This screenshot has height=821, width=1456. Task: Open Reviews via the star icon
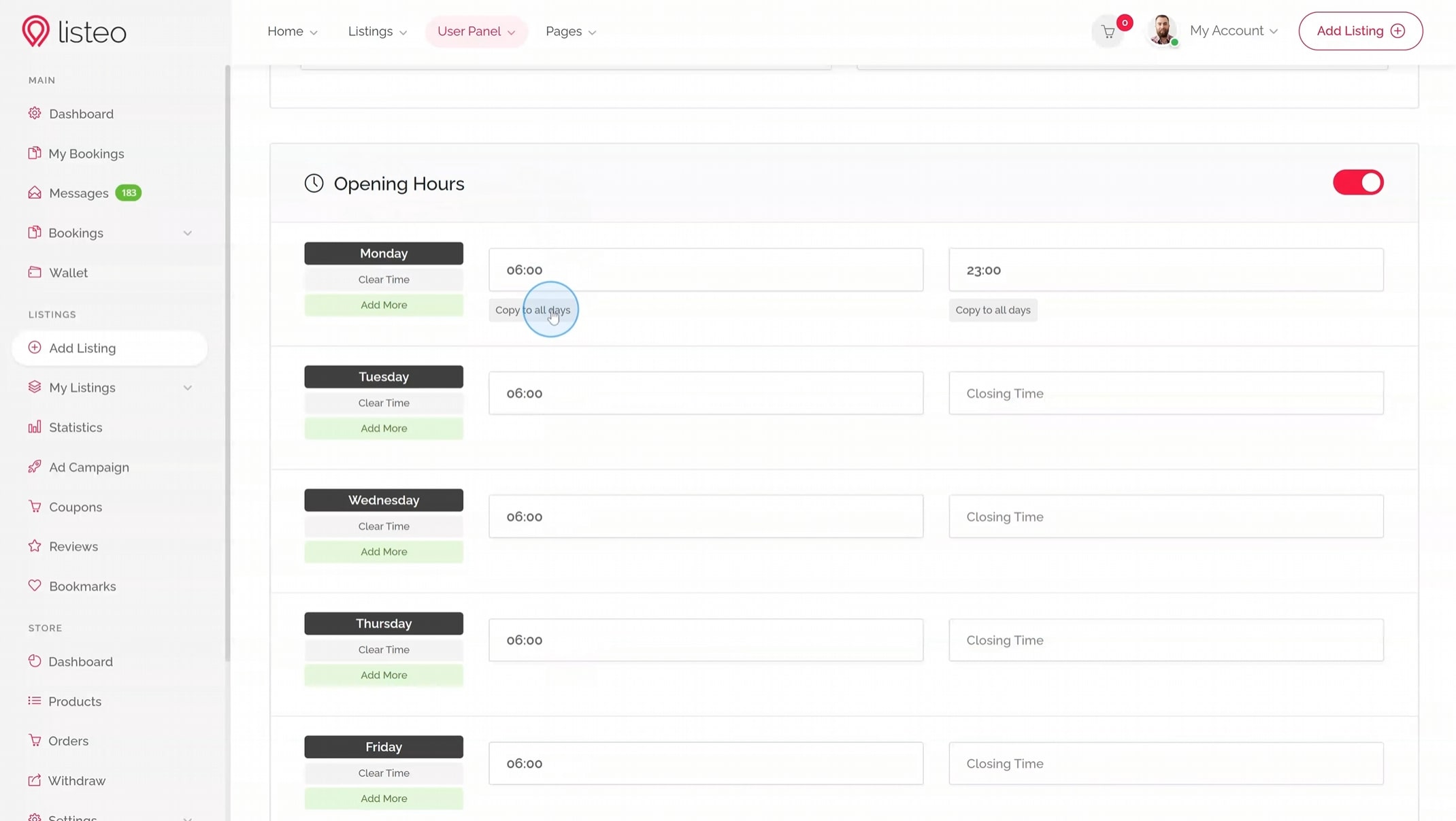[x=35, y=546]
